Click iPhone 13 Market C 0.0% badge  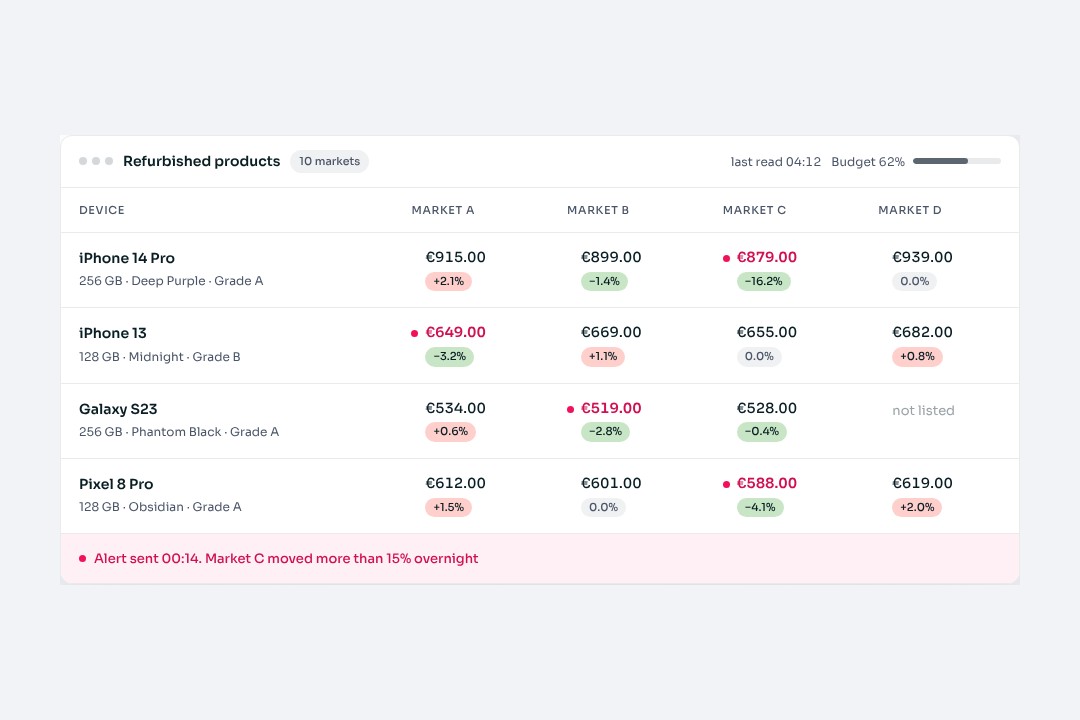tap(759, 356)
